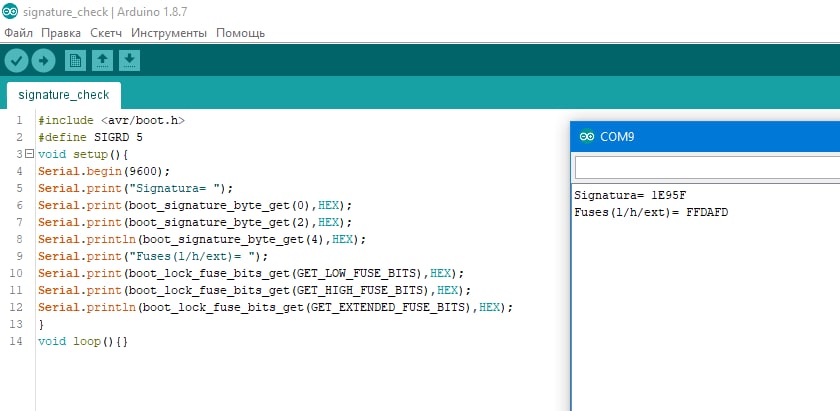The image size is (840, 411).
Task: Click the Arduino logo in title bar
Action: click(10, 11)
